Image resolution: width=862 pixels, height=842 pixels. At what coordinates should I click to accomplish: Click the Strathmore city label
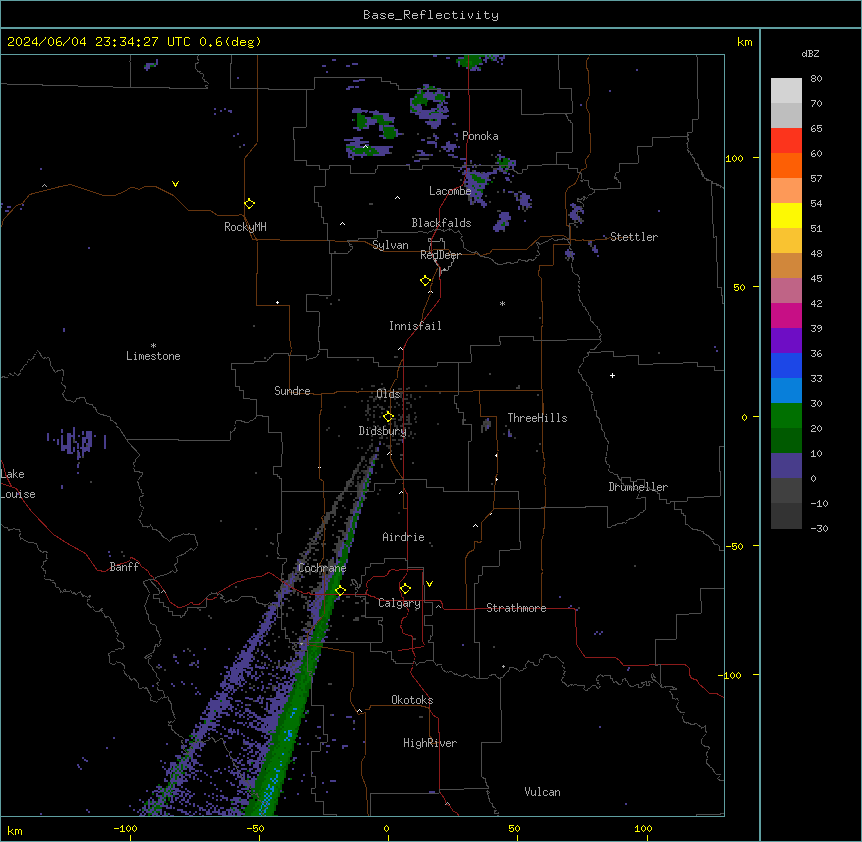point(516,608)
